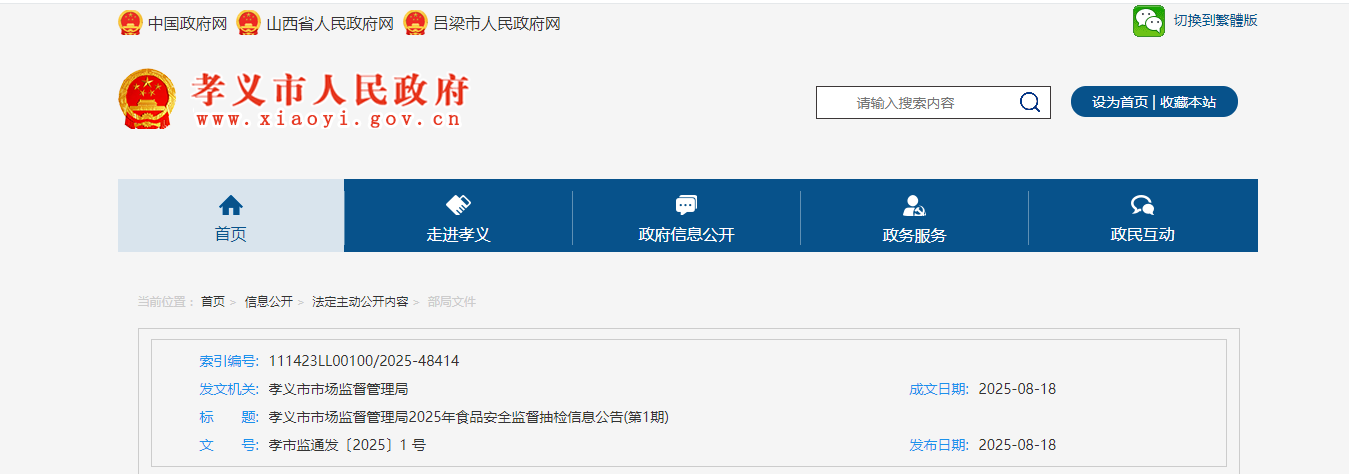Click the 成文日期 value 2025-08-18

click(1017, 389)
